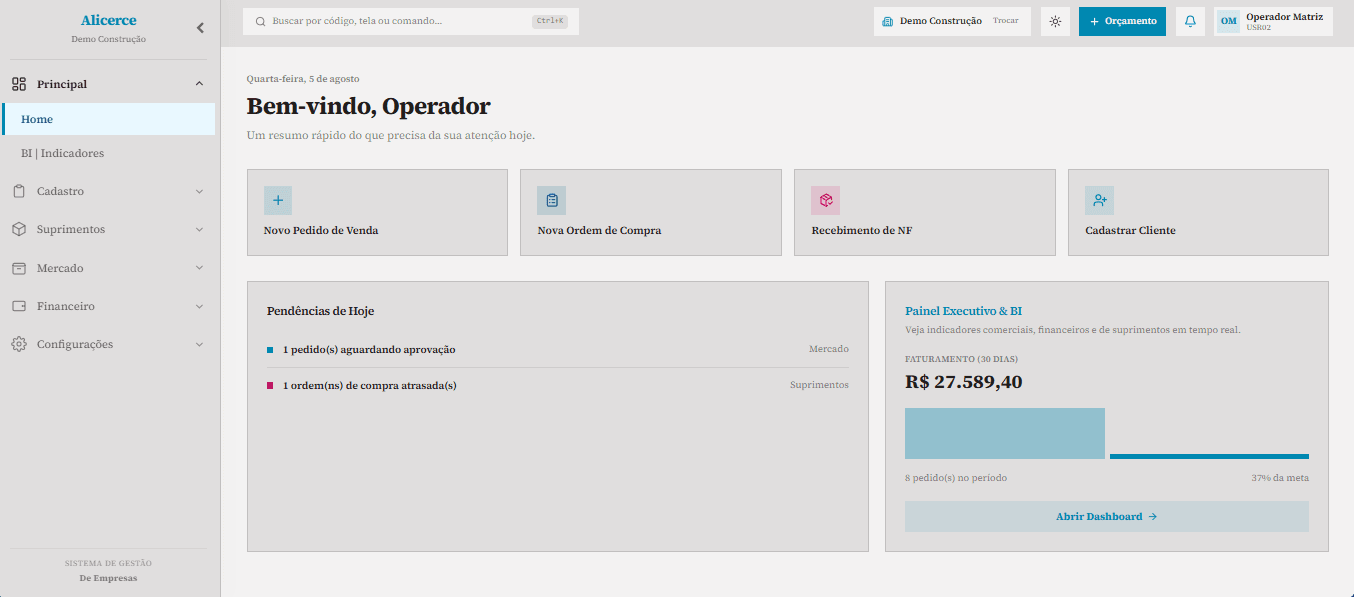Click the Ctrl+K shortcut badge
Viewport: 1354px width, 597px height.
(550, 21)
